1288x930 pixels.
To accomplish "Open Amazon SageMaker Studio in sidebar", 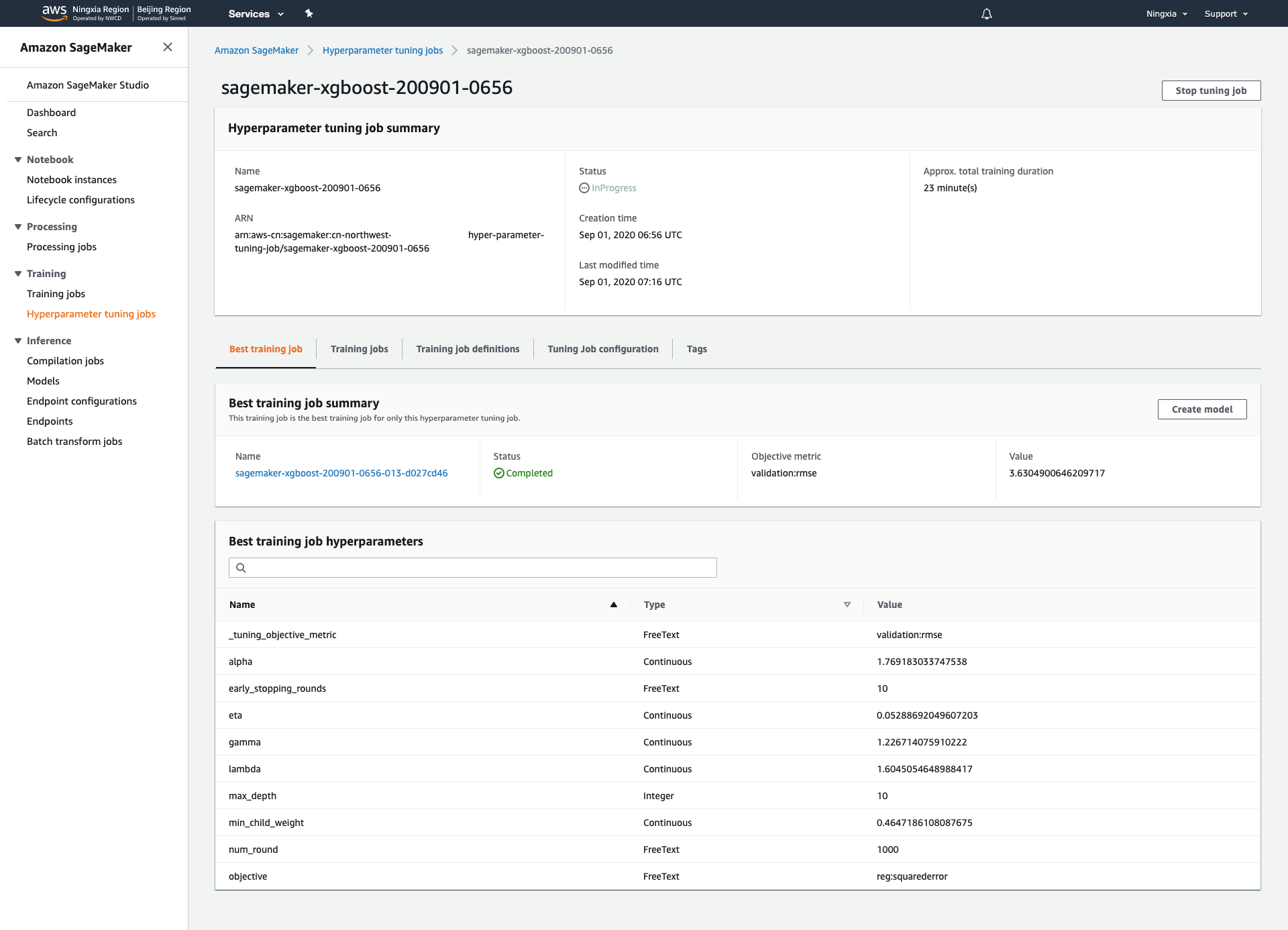I will click(88, 85).
